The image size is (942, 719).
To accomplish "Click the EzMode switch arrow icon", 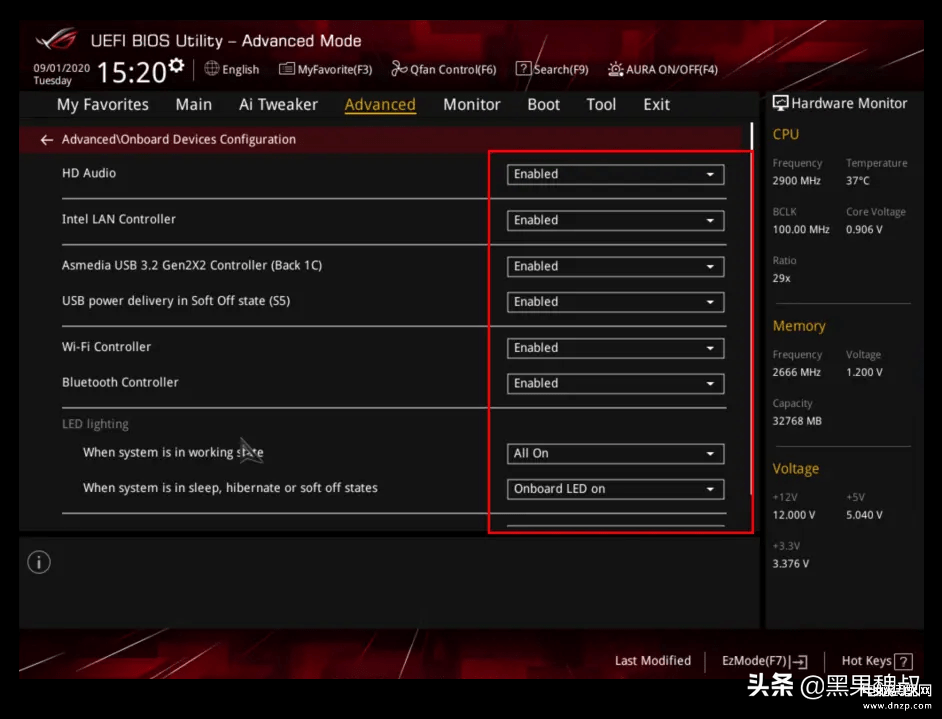I will pos(800,661).
